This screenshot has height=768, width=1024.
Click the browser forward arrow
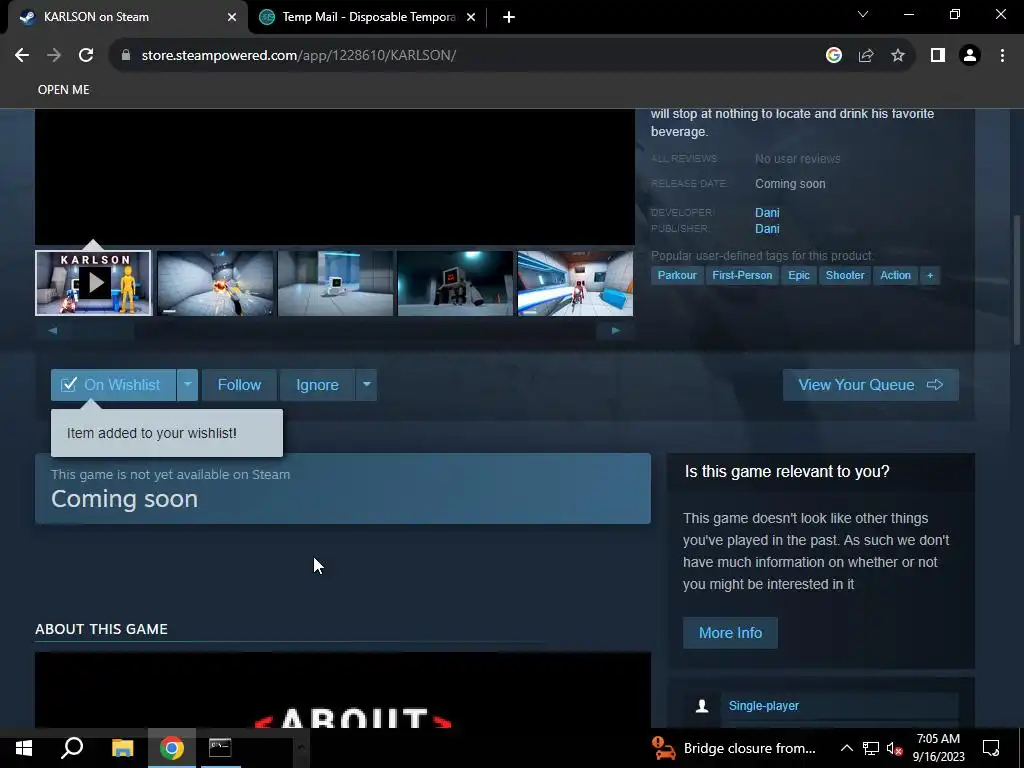54,55
